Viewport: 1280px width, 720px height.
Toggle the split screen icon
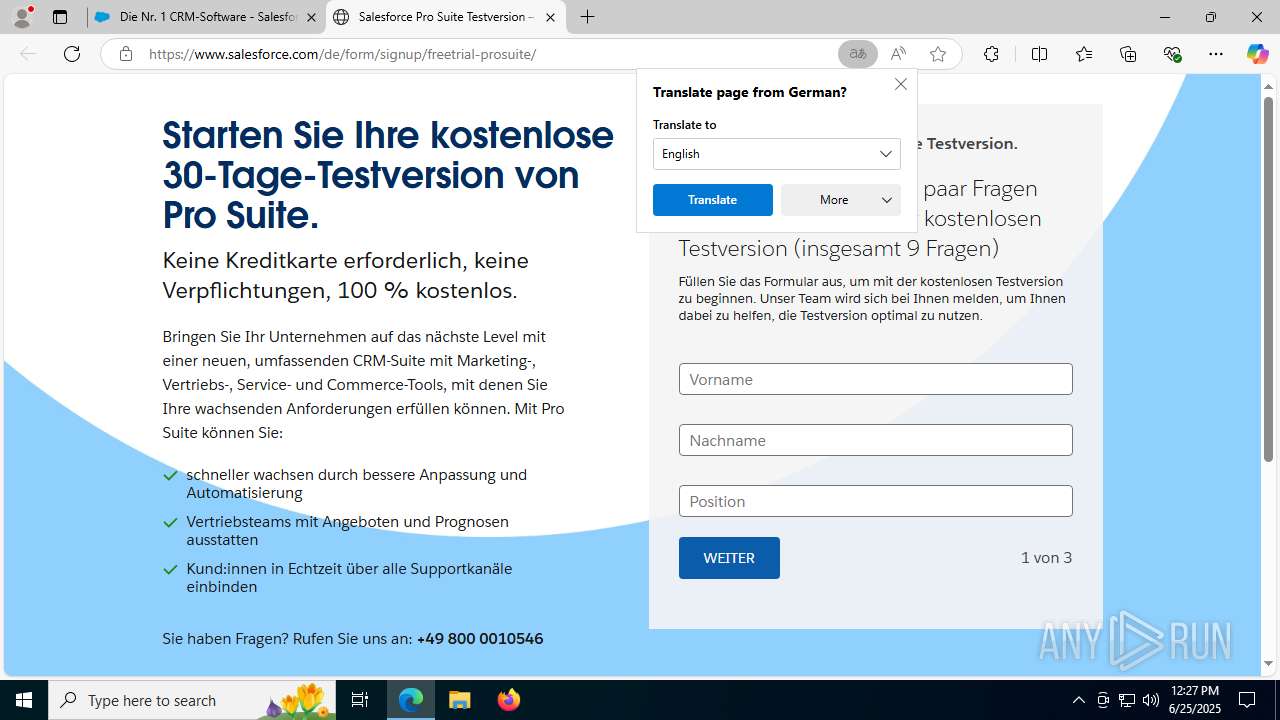coord(1039,54)
